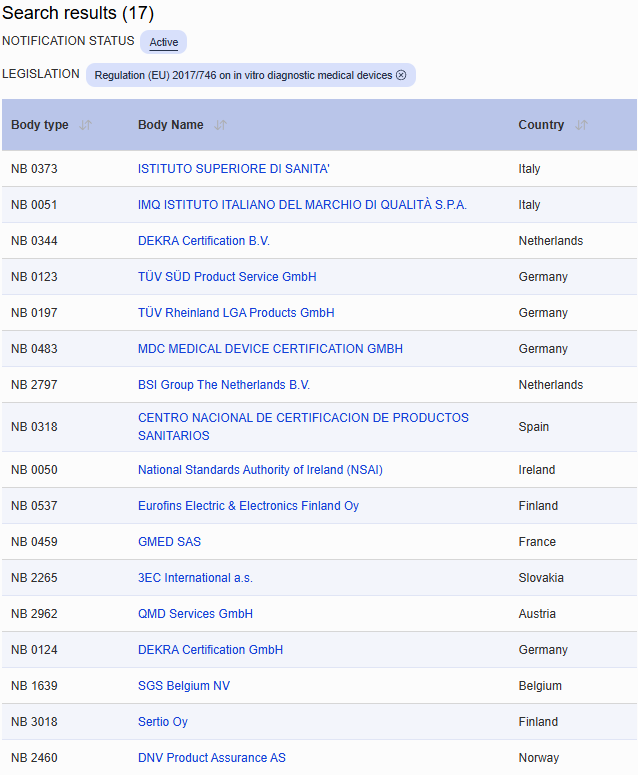638x775 pixels.
Task: Select the NB 0537 cell
Action: [x=34, y=506]
